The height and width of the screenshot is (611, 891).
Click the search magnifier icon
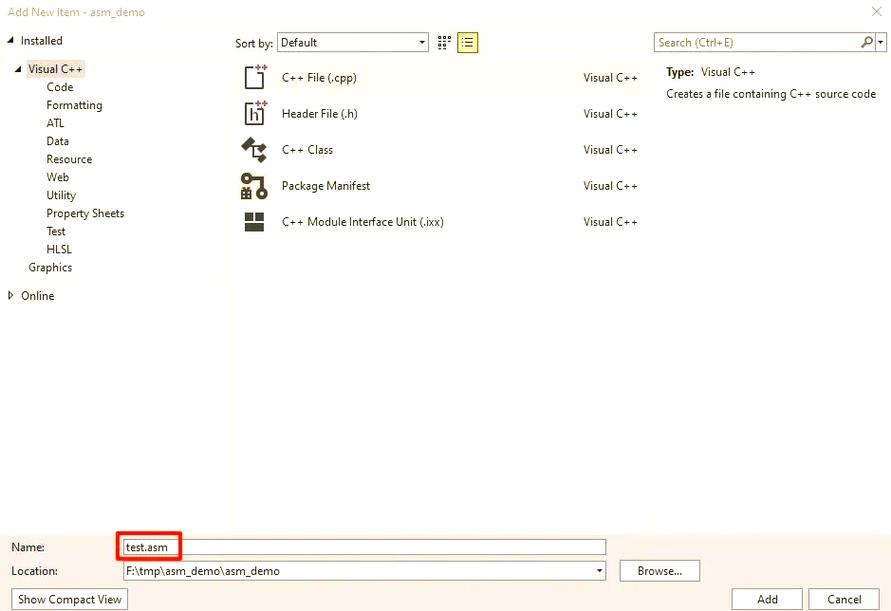(x=867, y=42)
